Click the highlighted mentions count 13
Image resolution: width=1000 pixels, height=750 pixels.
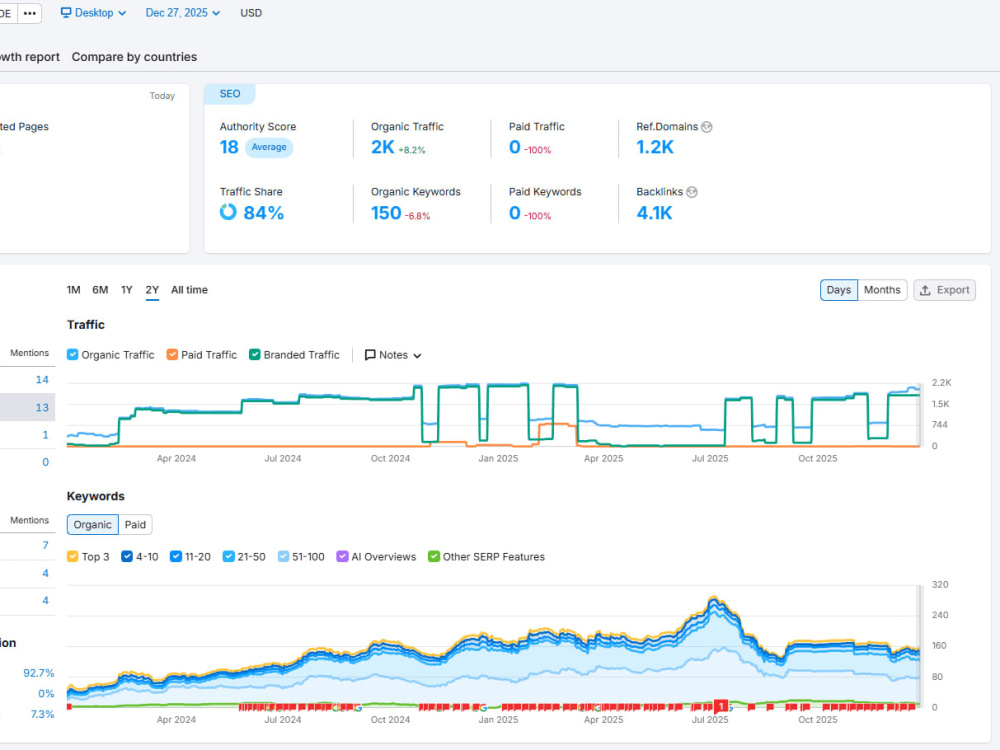tap(42, 408)
